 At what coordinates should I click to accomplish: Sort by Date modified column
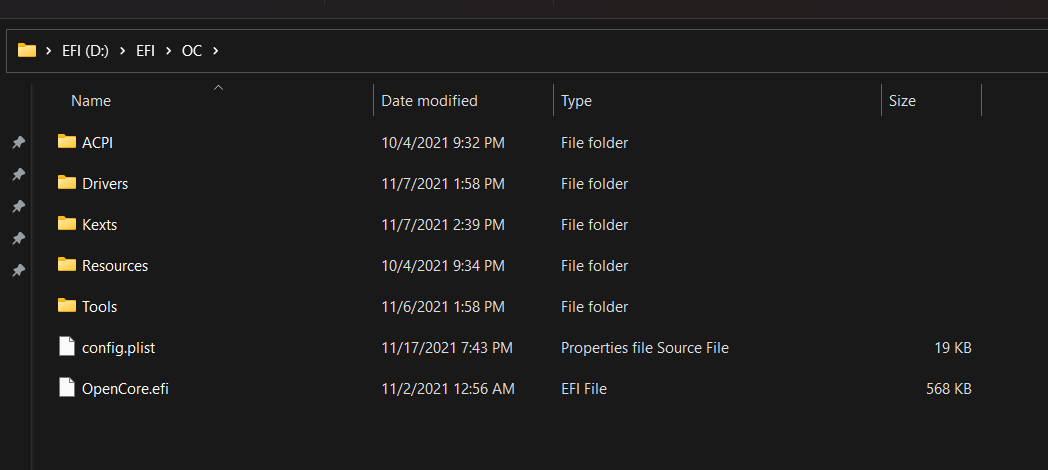[429, 101]
